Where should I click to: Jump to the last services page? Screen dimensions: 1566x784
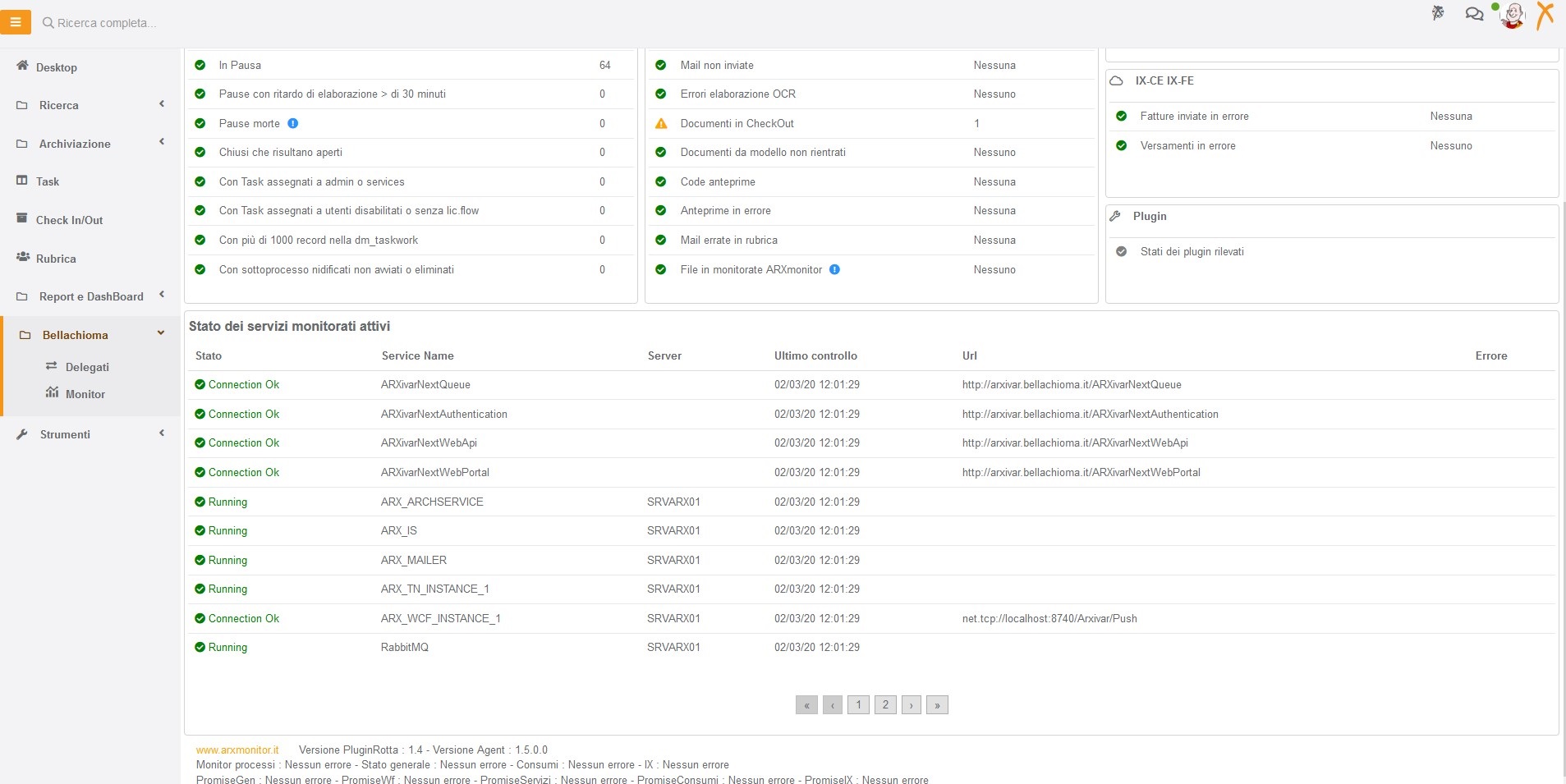(x=937, y=704)
